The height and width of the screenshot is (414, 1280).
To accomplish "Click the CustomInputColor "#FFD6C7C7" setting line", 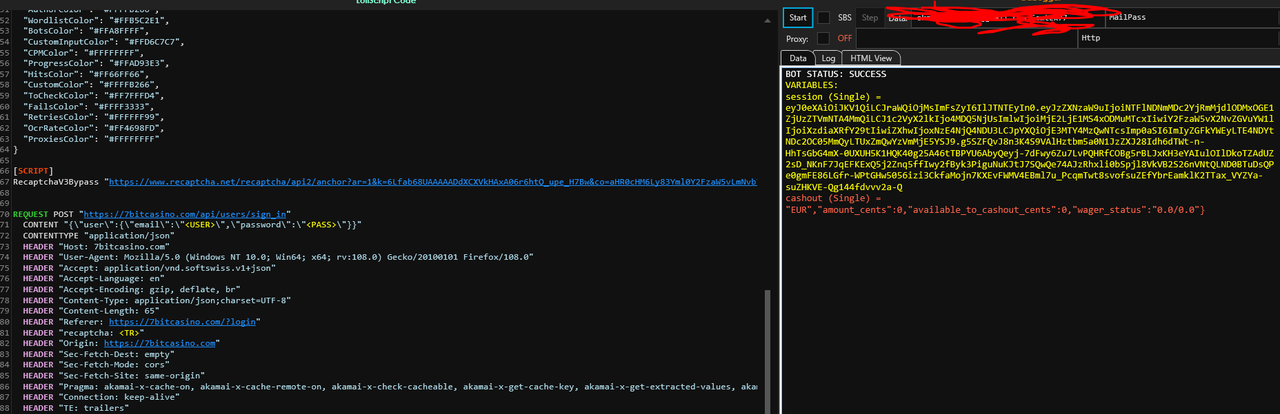I will 105,42.
